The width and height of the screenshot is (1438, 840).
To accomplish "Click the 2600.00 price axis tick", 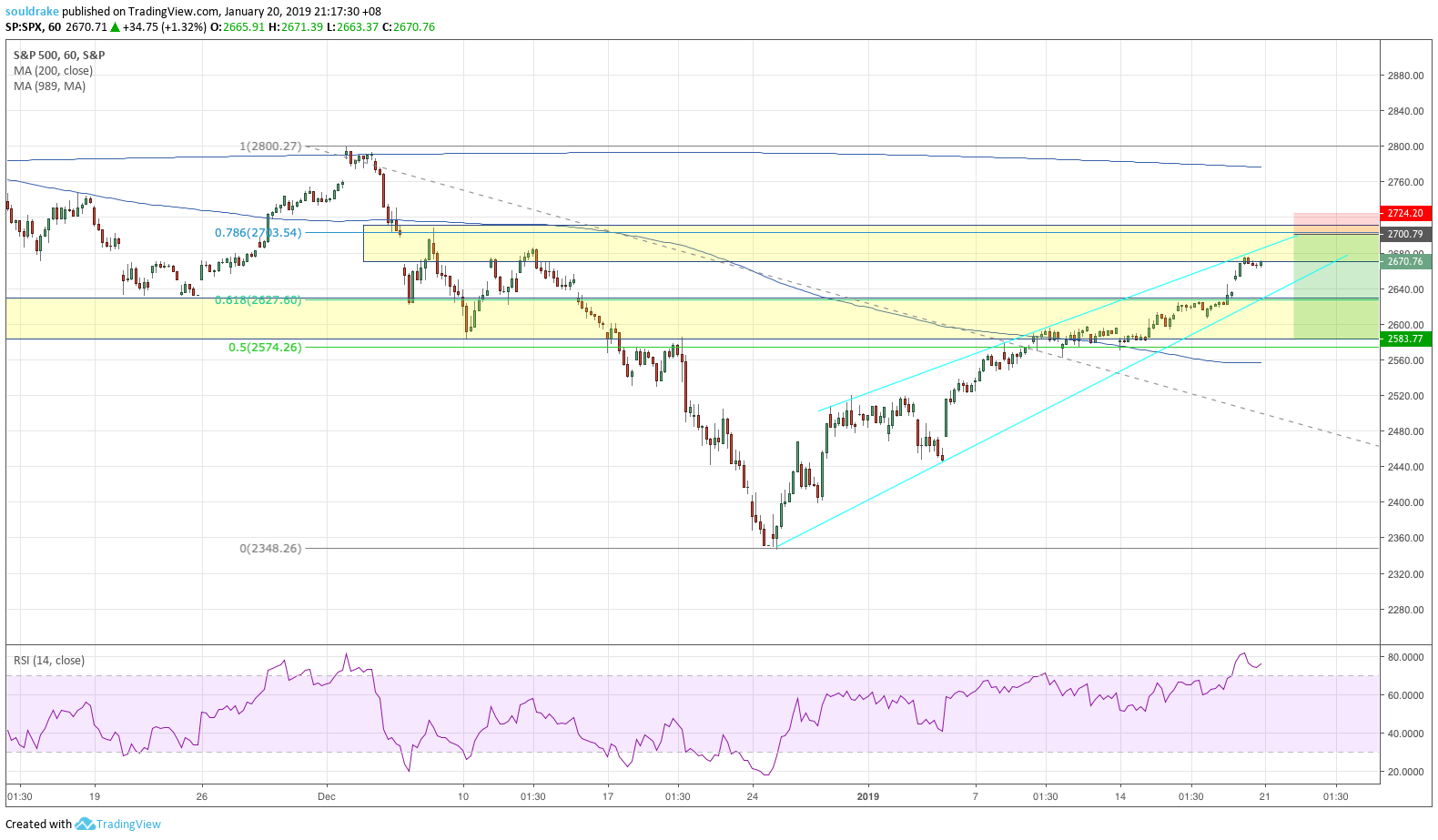I will 1406,325.
